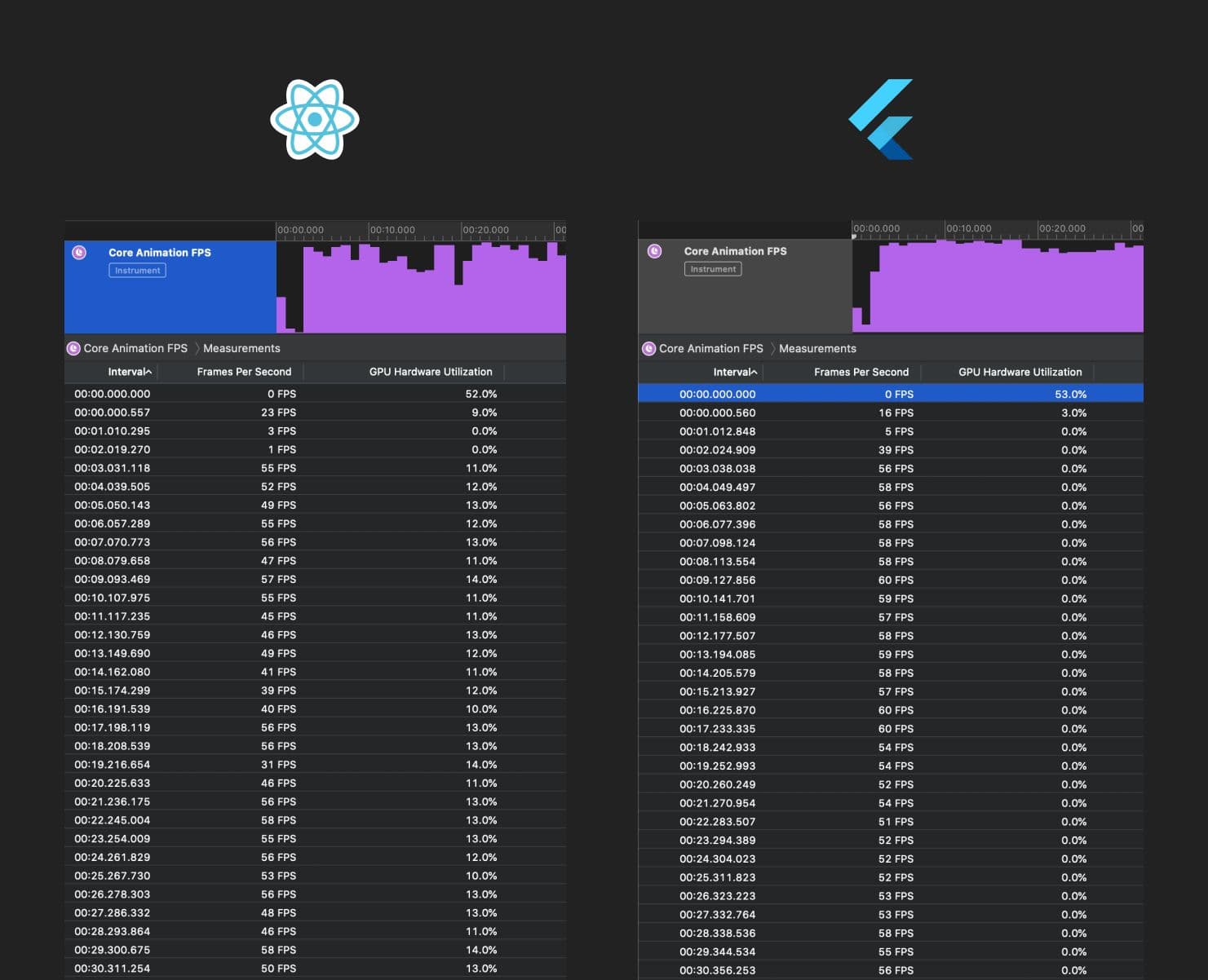Select row 00:08.079.658 showing 47 FPS
The height and width of the screenshot is (980, 1208).
315,561
